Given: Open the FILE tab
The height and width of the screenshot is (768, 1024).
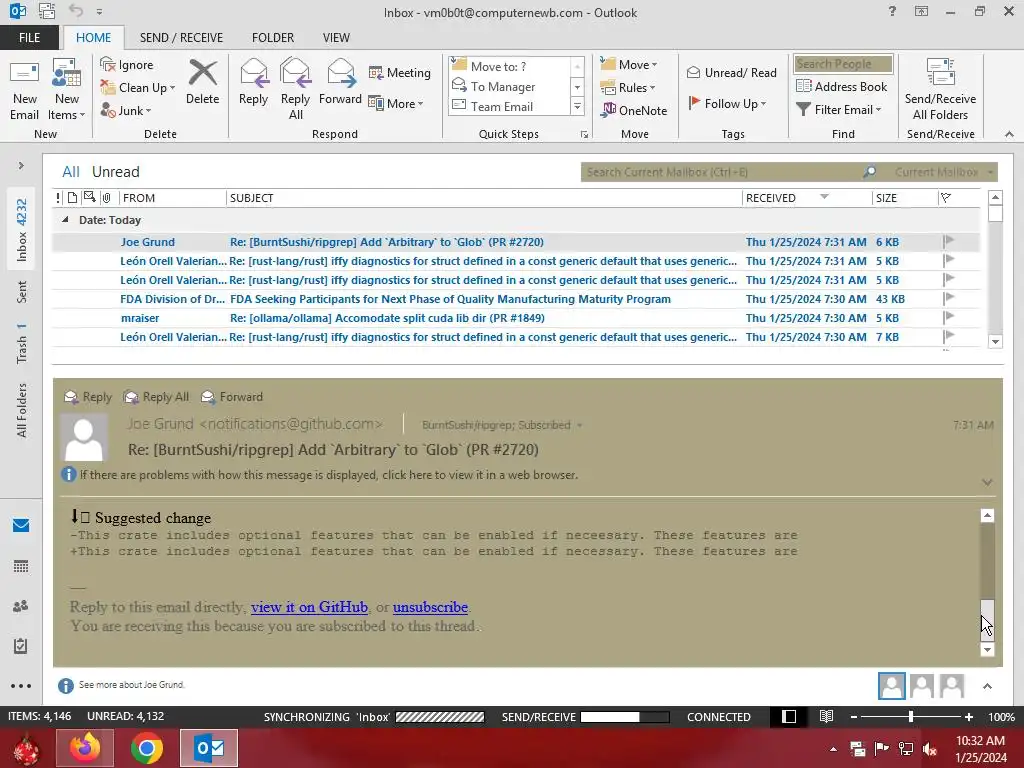Looking at the screenshot, I should pyautogui.click(x=29, y=38).
